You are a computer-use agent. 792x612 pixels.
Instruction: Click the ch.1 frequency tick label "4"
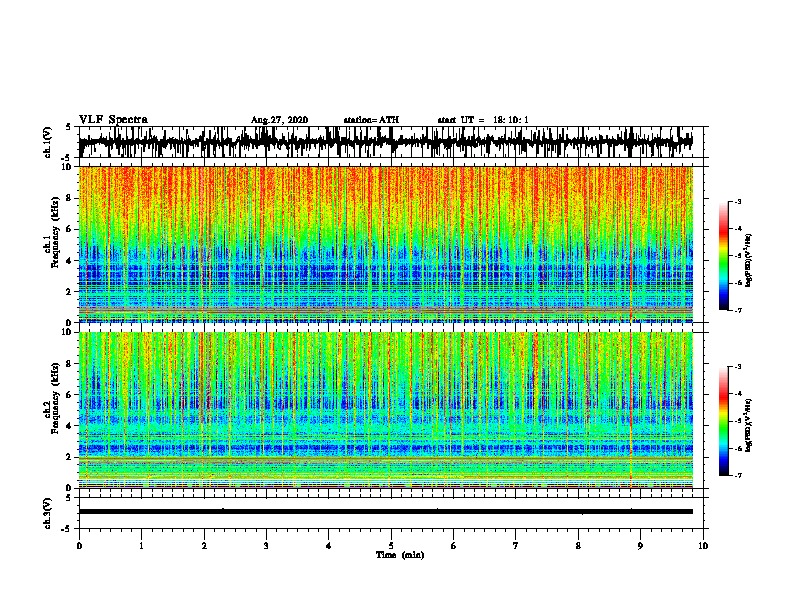coord(70,261)
